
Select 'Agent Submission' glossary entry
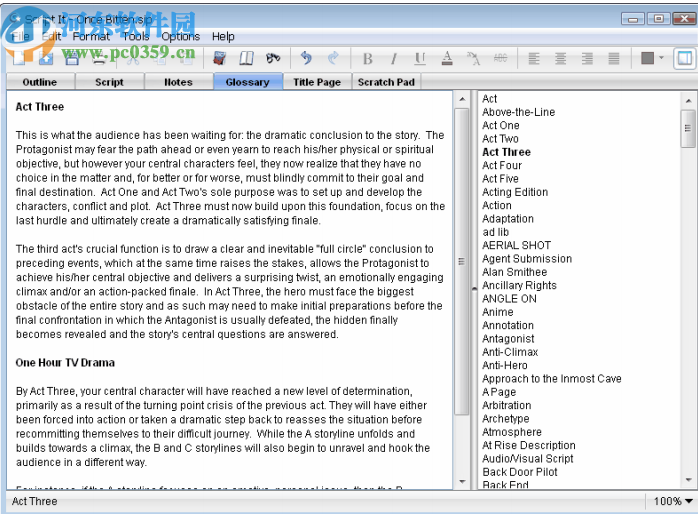(x=527, y=259)
